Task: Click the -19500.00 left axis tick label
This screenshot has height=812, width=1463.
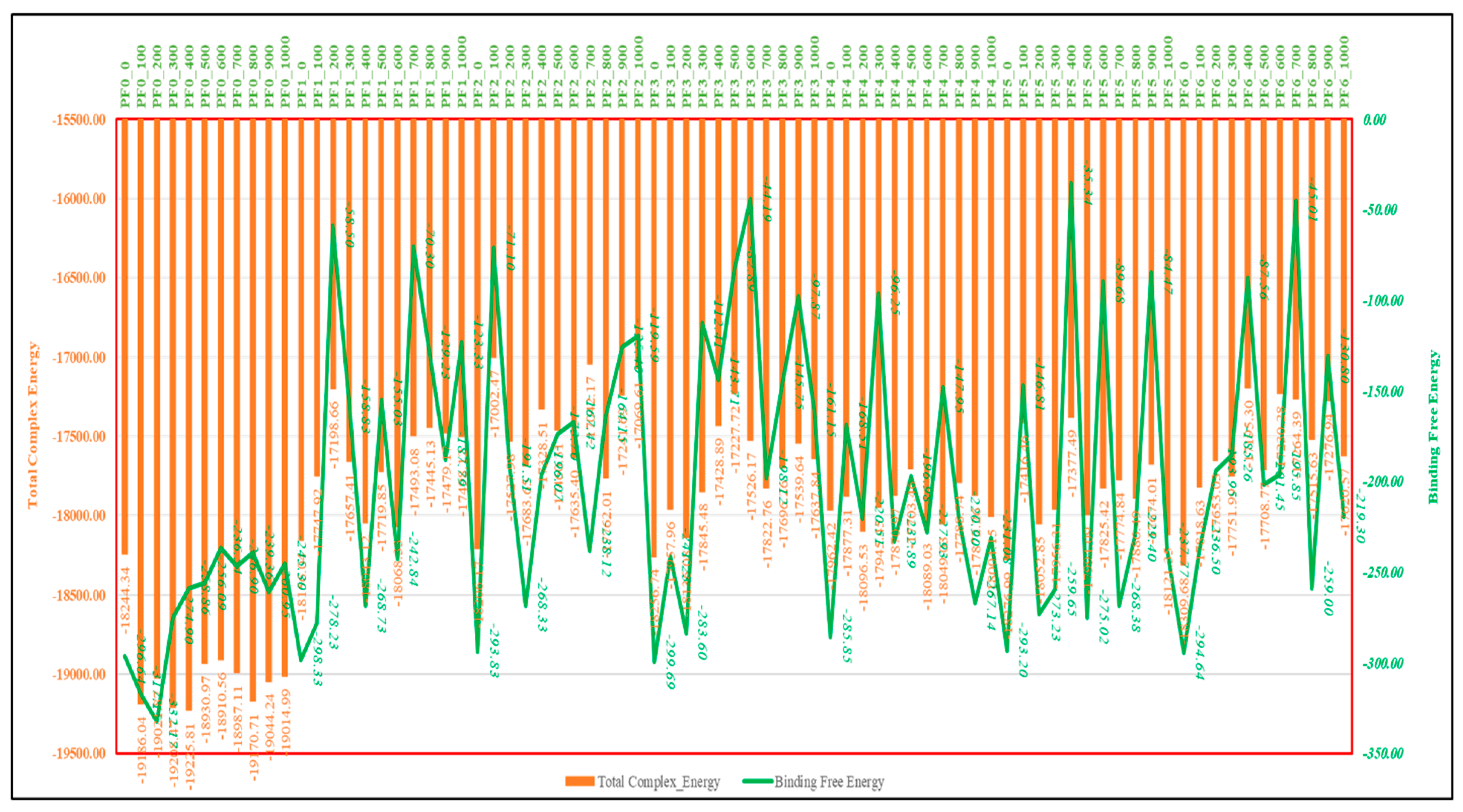Action: point(78,754)
